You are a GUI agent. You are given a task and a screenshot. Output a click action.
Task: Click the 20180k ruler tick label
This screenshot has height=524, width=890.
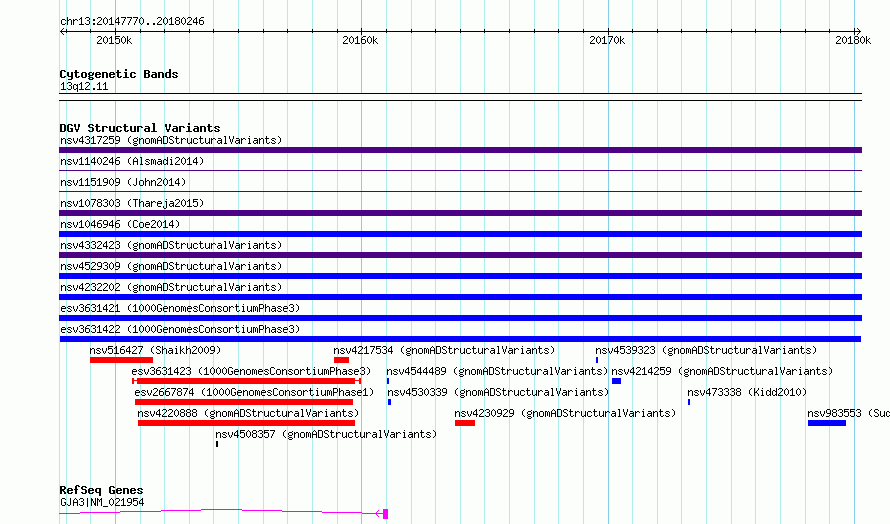(x=853, y=40)
